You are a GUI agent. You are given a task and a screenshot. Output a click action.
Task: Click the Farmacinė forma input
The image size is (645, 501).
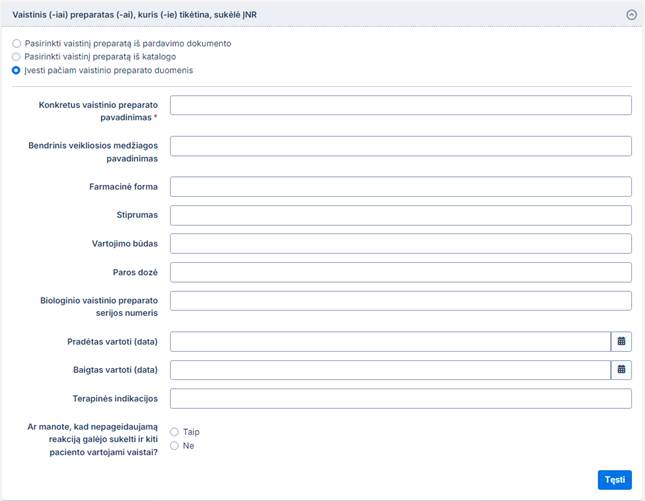(400, 187)
